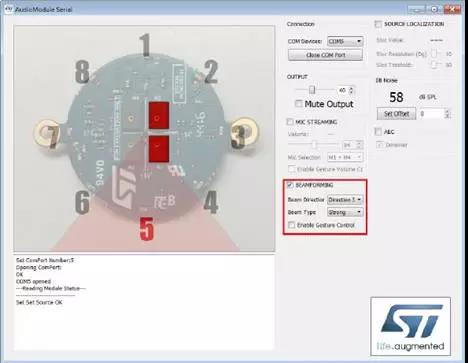The height and width of the screenshot is (363, 468).
Task: Enable the SOURCE LOCALIZATION checkbox
Action: coord(378,24)
